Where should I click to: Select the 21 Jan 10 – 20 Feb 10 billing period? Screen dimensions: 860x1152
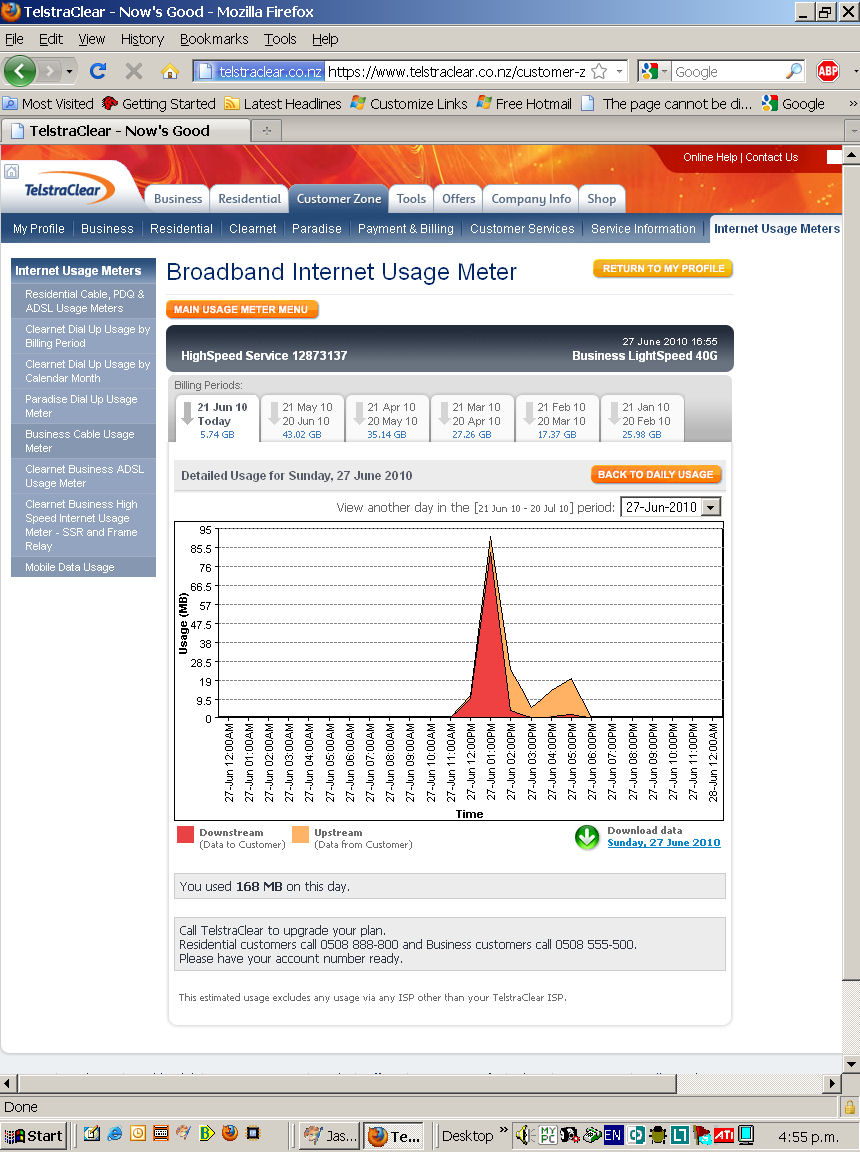click(642, 420)
